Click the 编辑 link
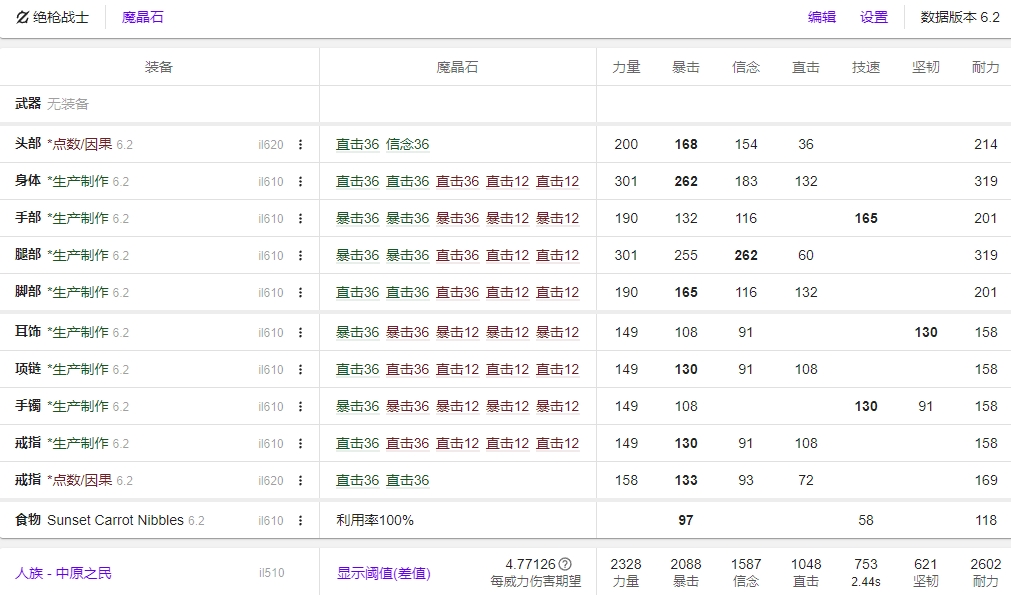 click(820, 16)
